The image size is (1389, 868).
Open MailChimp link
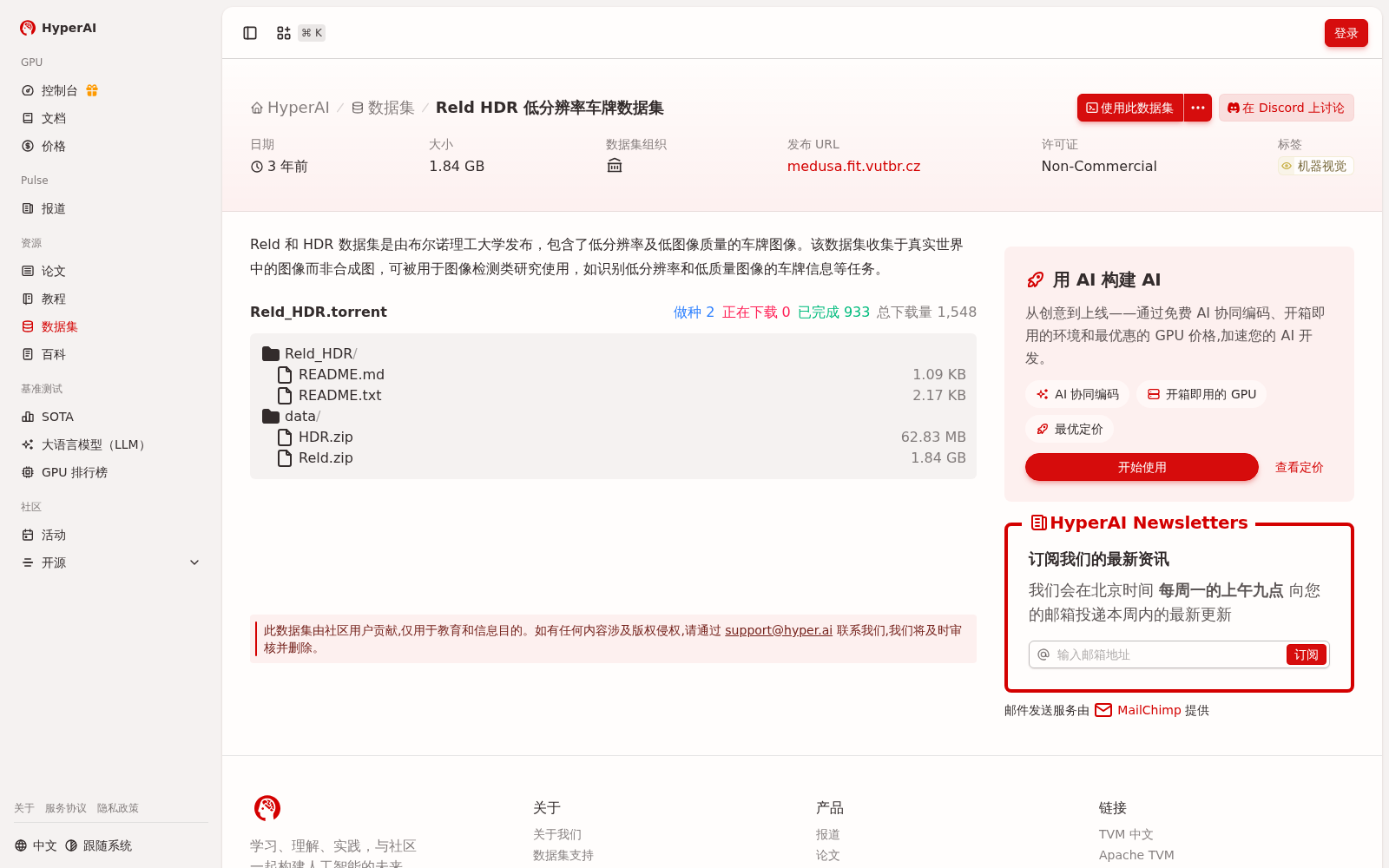1149,710
